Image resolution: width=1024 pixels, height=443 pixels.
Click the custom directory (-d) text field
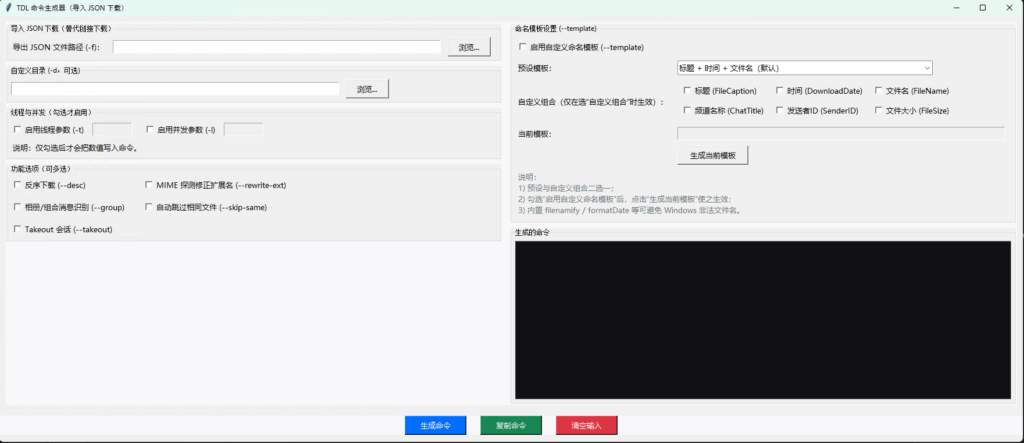click(x=175, y=89)
